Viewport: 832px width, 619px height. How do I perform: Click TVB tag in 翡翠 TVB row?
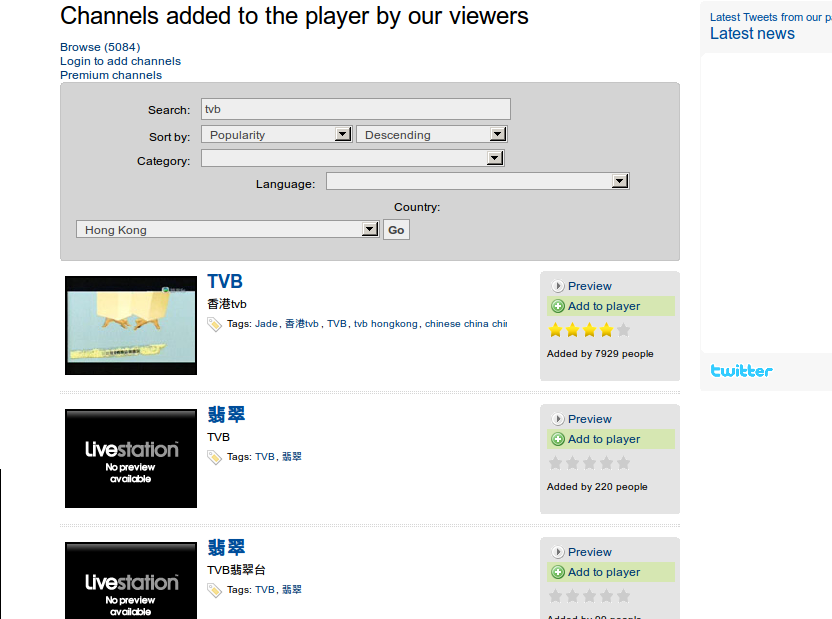[x=265, y=457]
